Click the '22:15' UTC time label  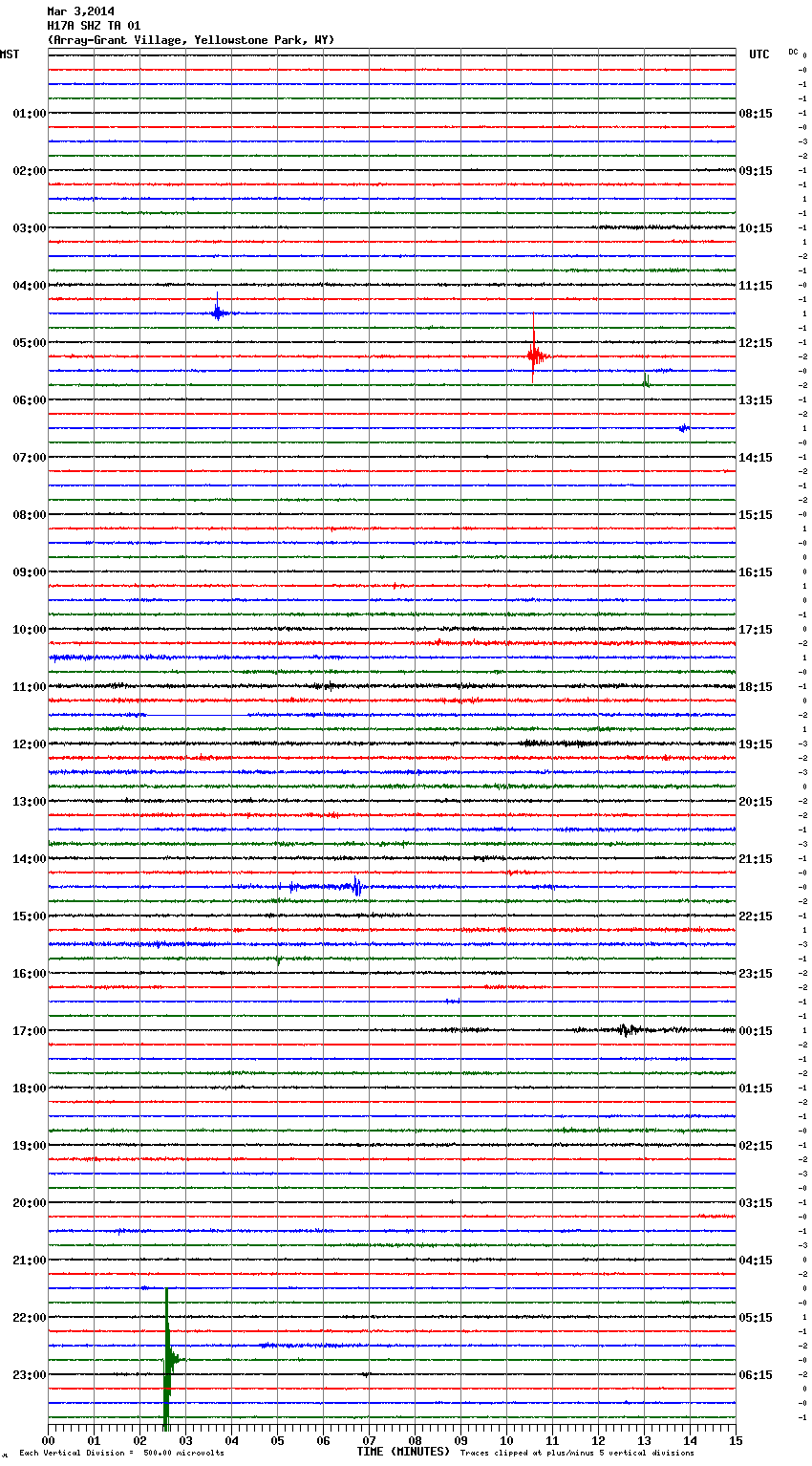756,916
